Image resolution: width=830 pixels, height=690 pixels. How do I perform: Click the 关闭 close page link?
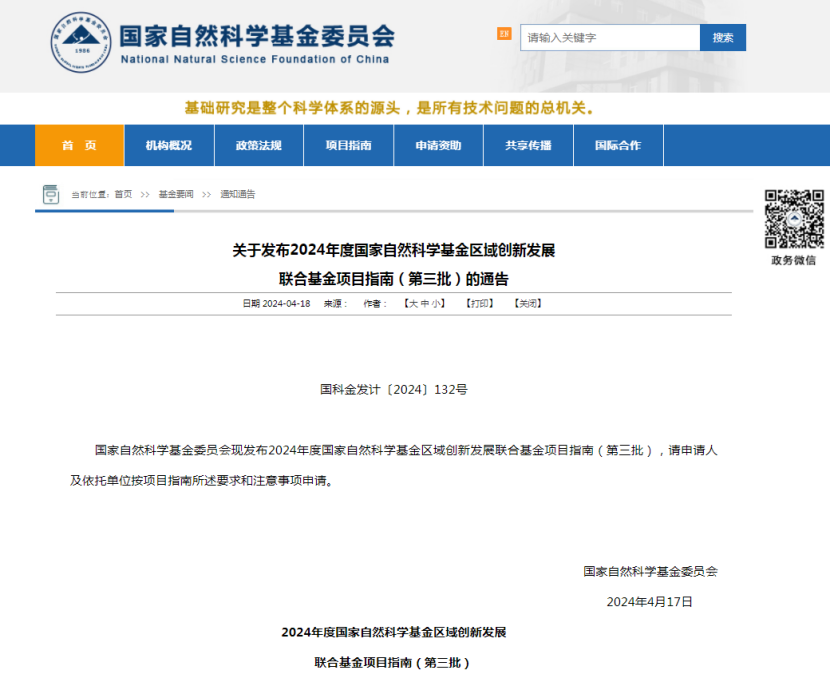click(527, 303)
